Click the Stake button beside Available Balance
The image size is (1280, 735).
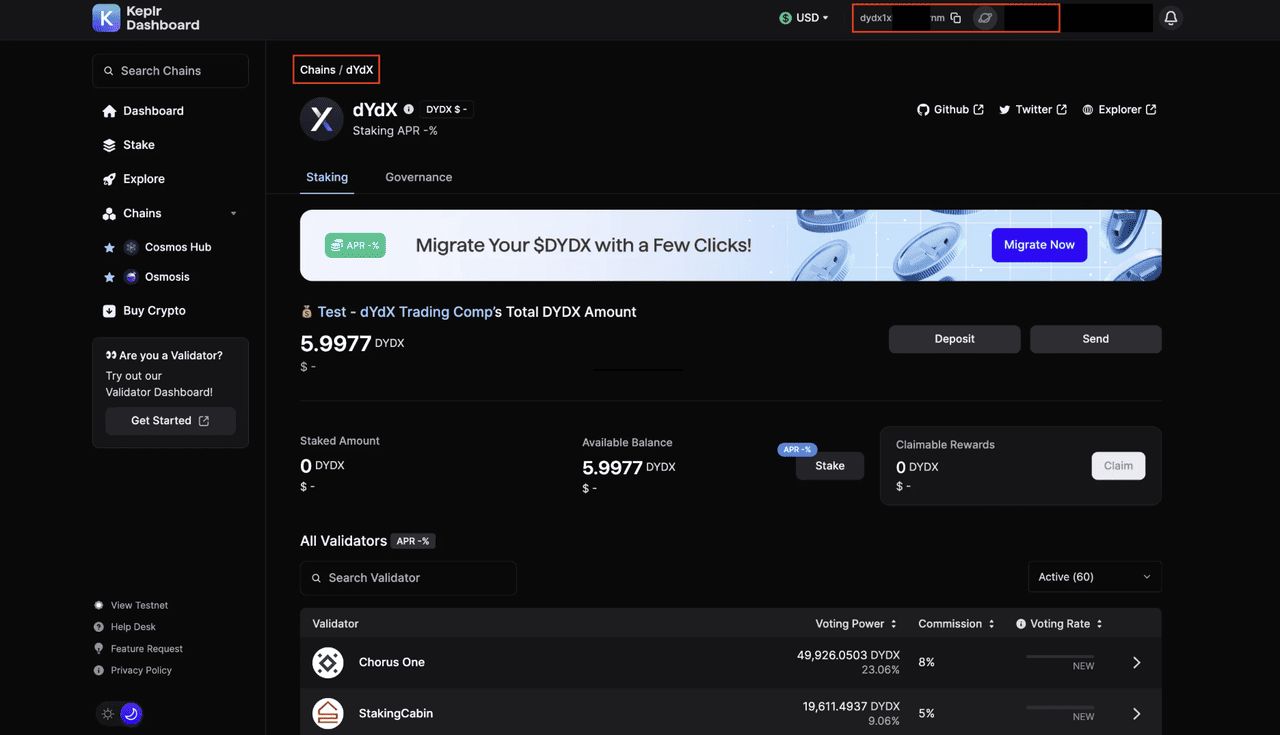pos(830,466)
